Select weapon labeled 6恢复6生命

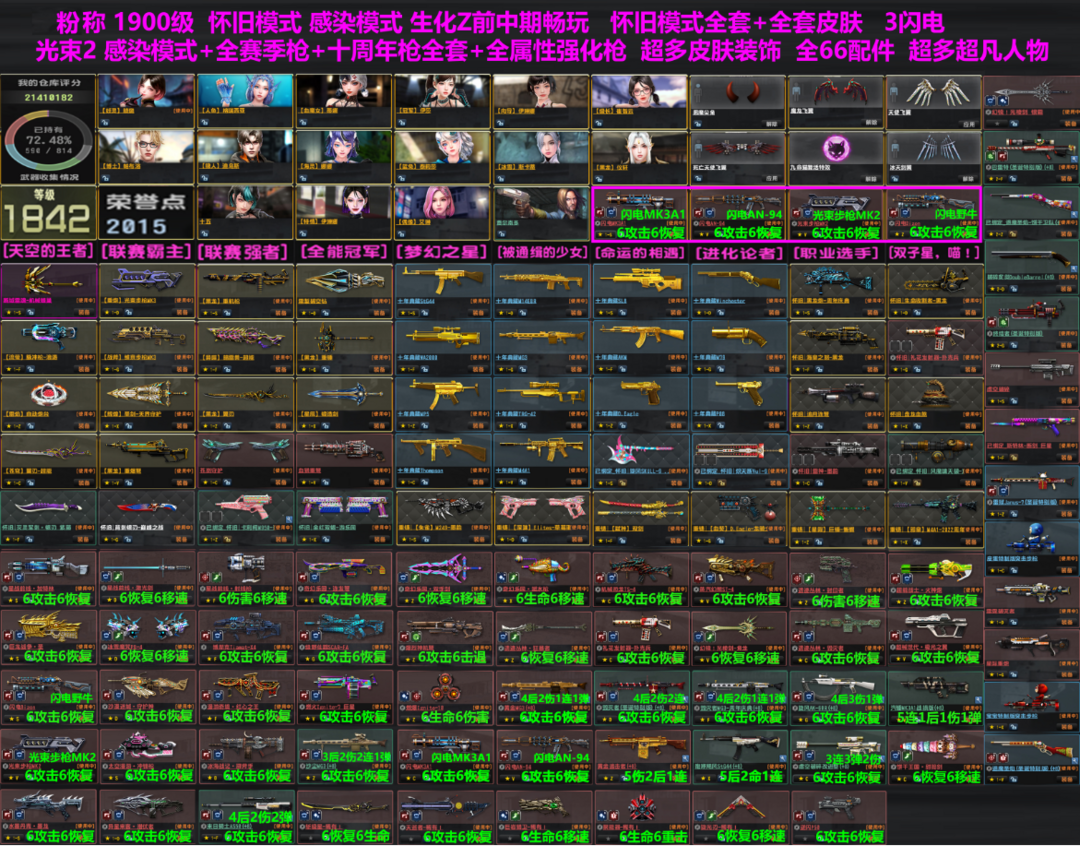[343, 817]
